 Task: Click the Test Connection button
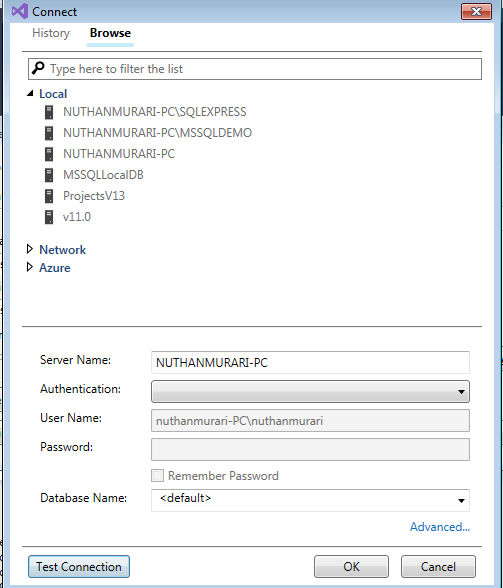click(79, 567)
